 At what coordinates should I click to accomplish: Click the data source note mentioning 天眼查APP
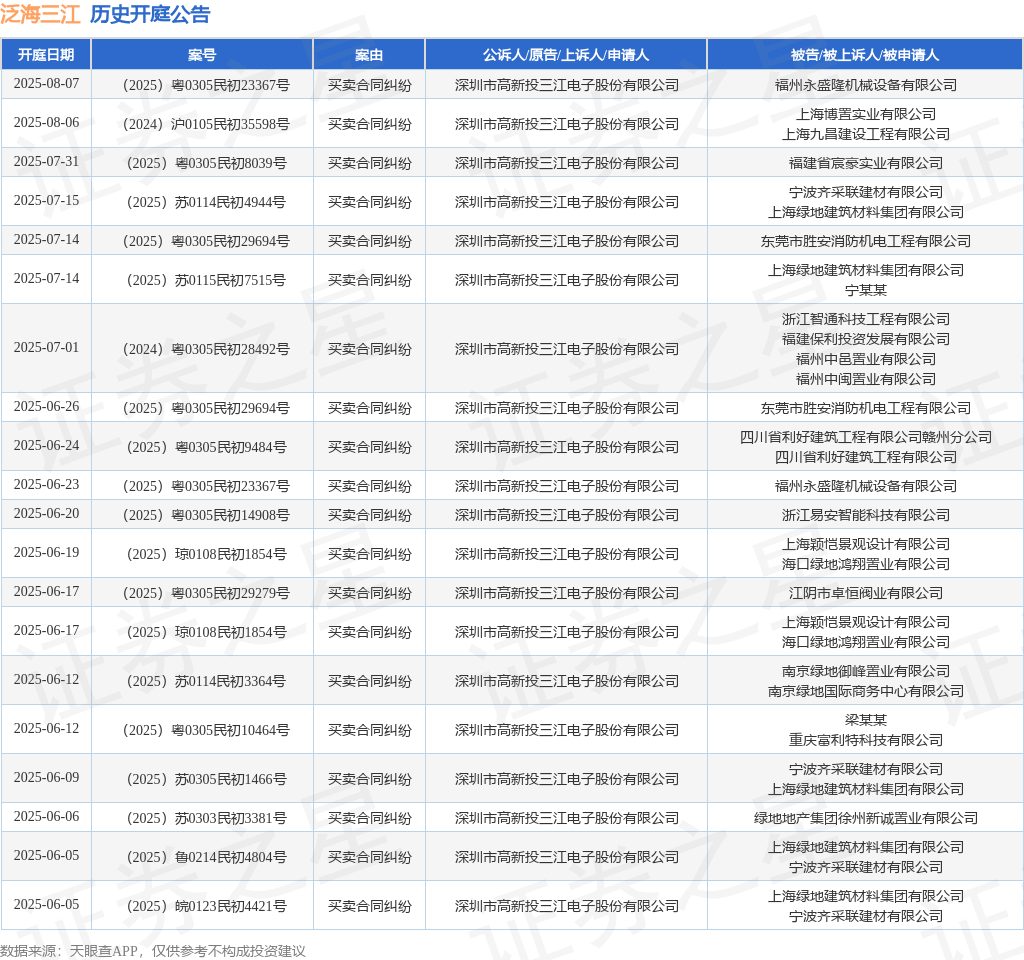[153, 951]
